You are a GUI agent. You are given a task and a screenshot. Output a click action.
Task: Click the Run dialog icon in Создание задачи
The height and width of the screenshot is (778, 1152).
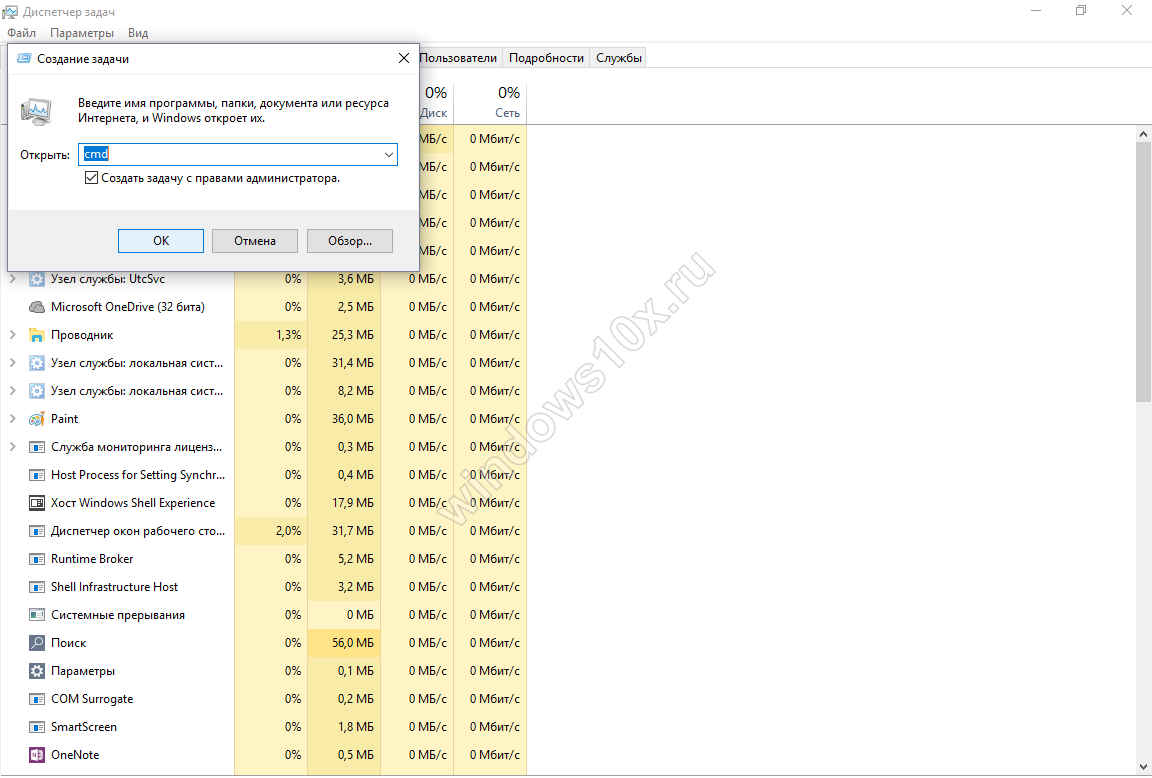tap(38, 110)
